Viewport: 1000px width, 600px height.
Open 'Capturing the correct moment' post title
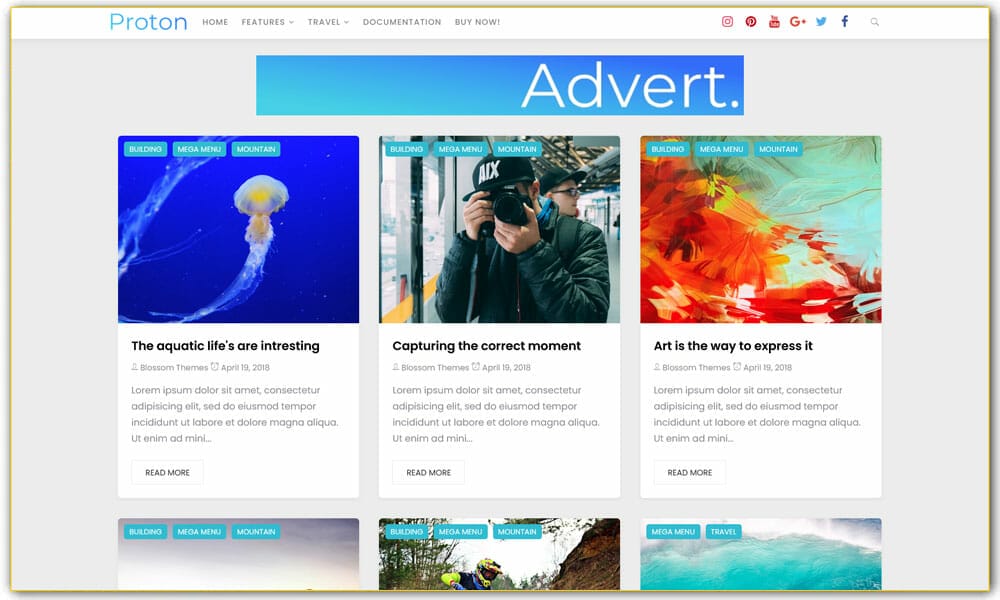tap(487, 346)
